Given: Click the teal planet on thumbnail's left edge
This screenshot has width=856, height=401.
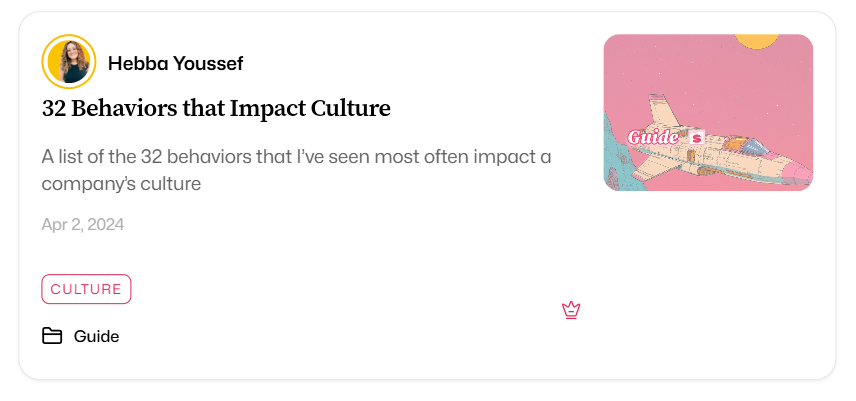Looking at the screenshot, I should tap(613, 155).
